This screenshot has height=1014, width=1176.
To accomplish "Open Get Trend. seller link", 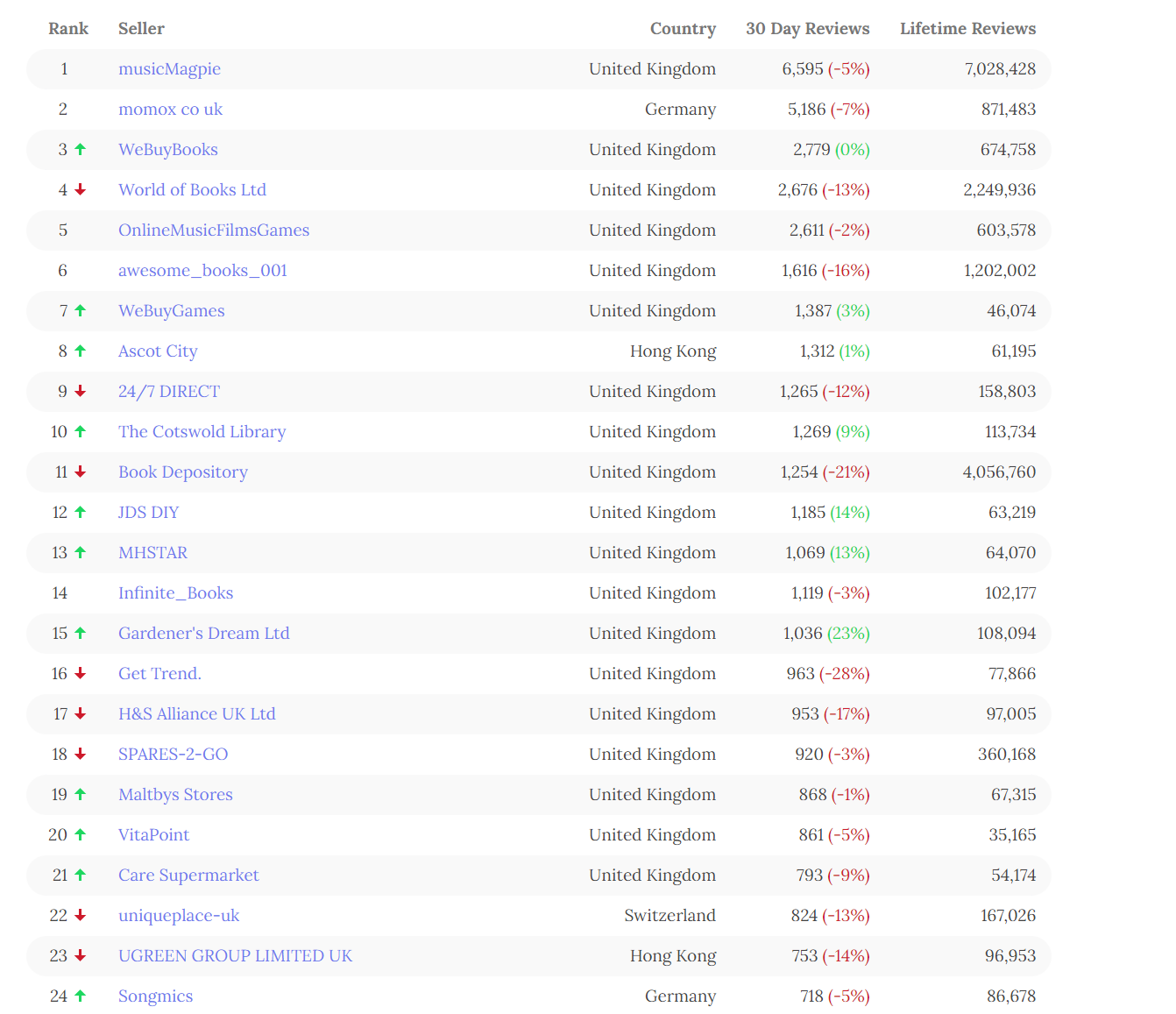I will (159, 674).
